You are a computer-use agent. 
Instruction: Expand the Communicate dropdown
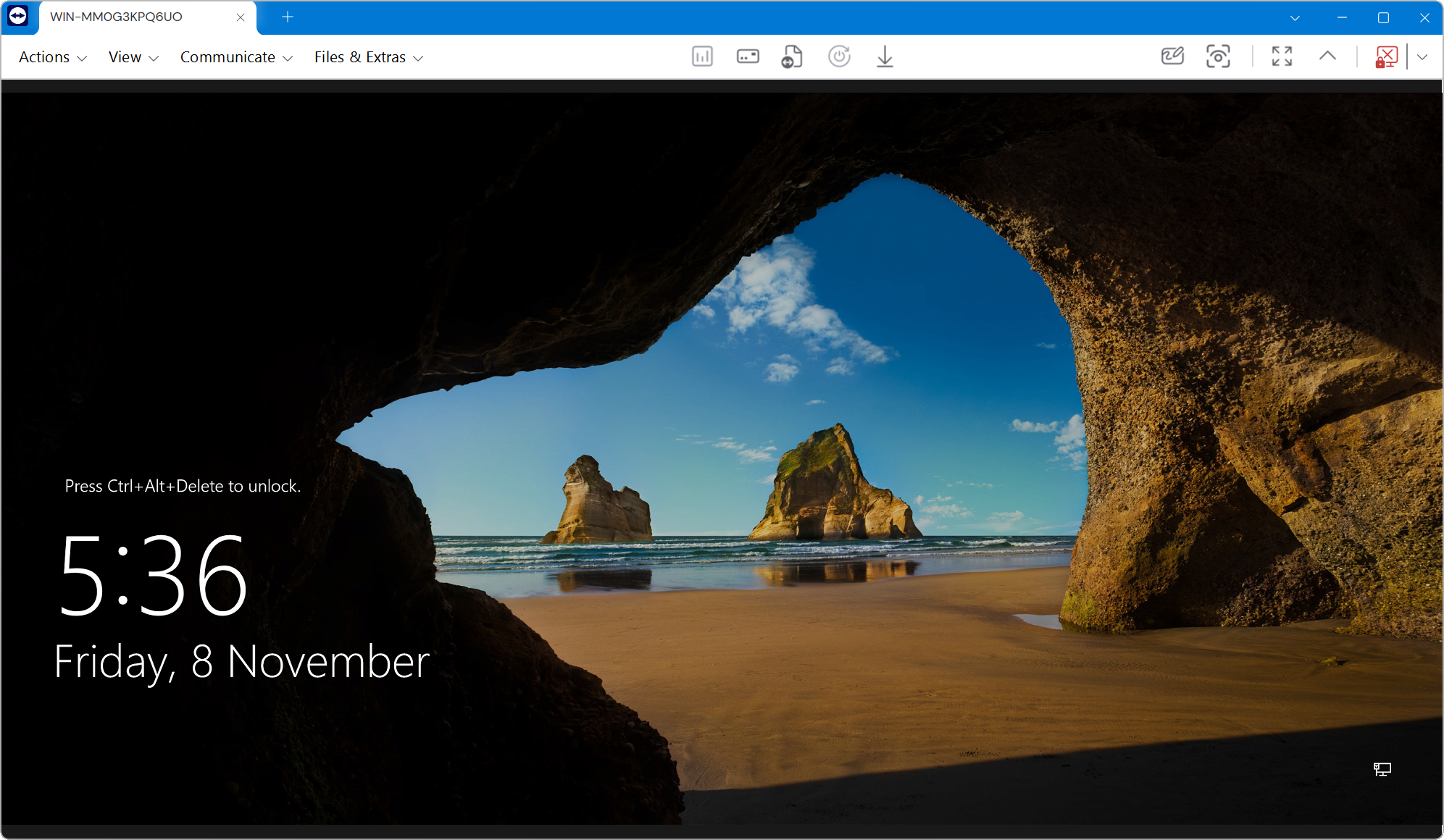click(235, 57)
